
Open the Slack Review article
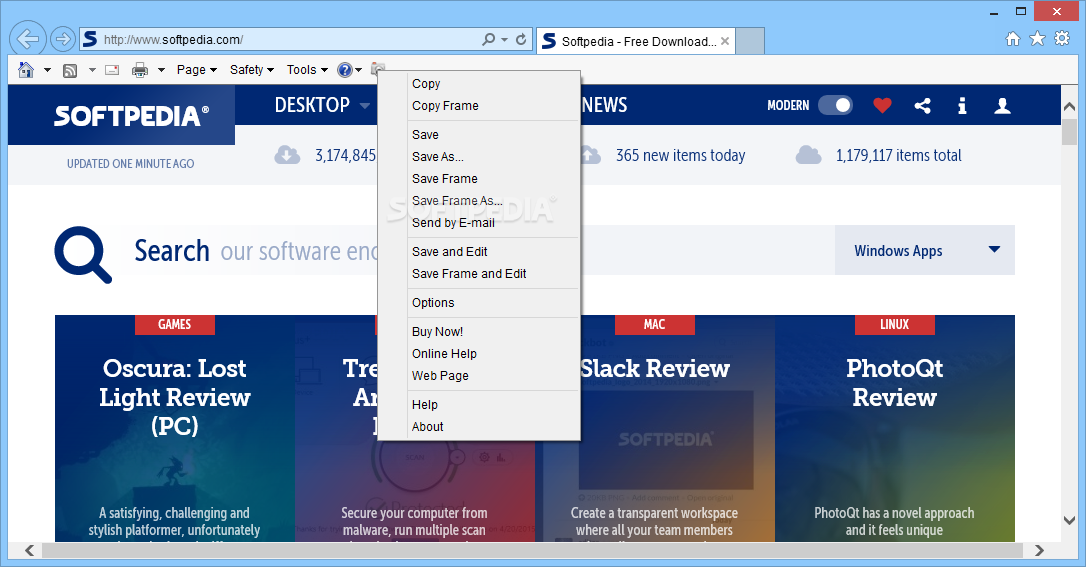click(655, 368)
